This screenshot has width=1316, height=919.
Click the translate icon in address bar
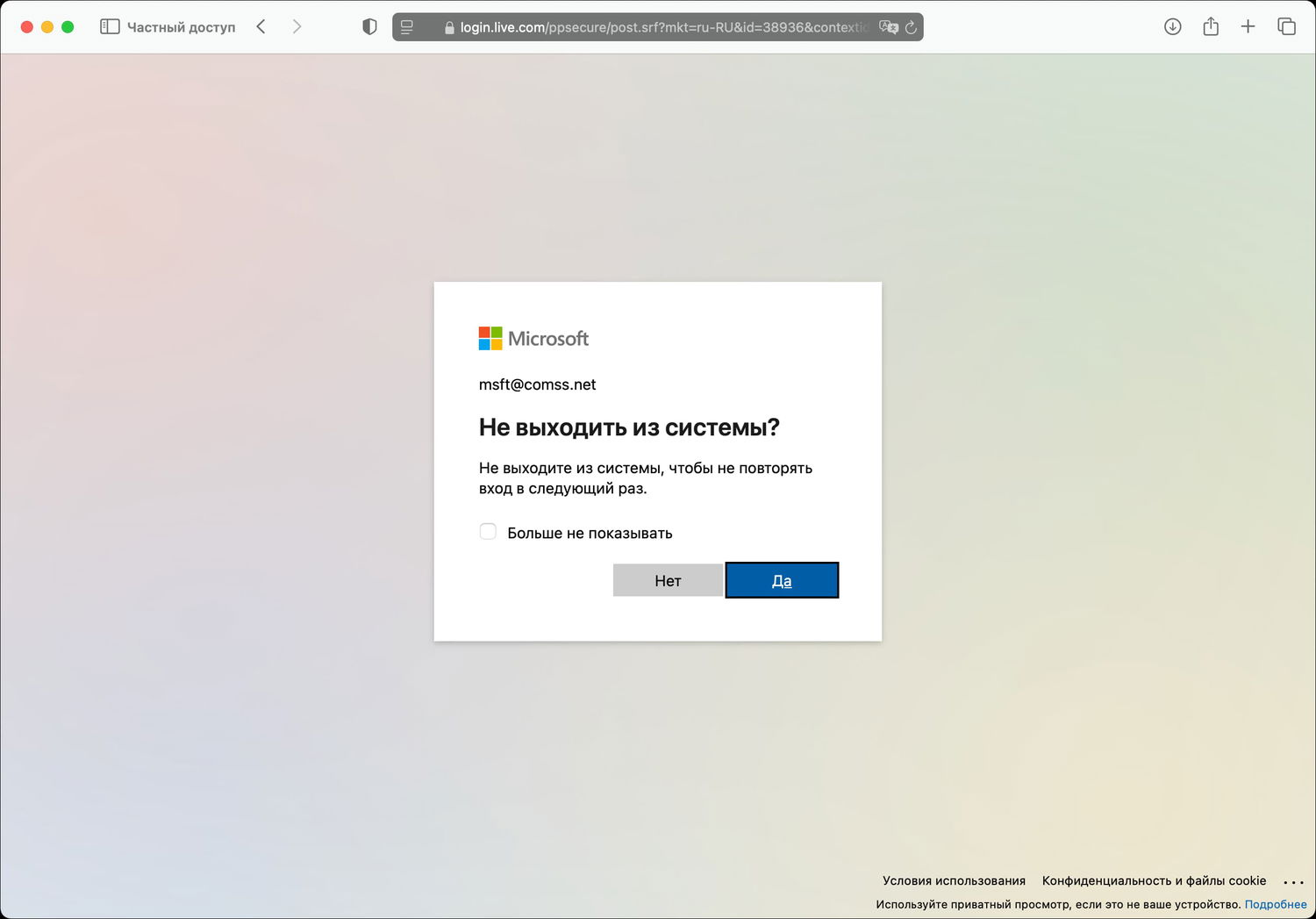(x=888, y=27)
